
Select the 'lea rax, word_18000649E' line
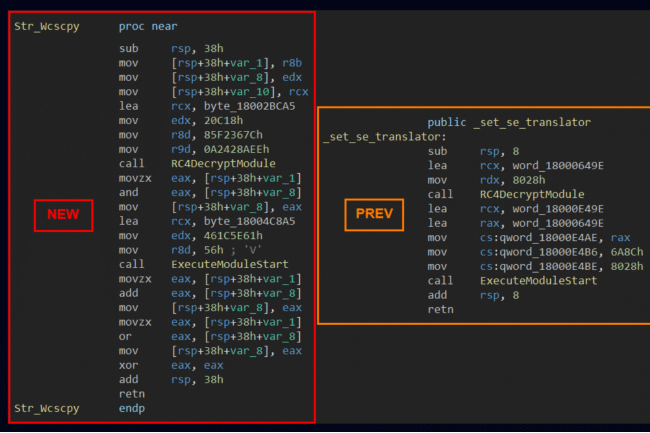point(516,223)
